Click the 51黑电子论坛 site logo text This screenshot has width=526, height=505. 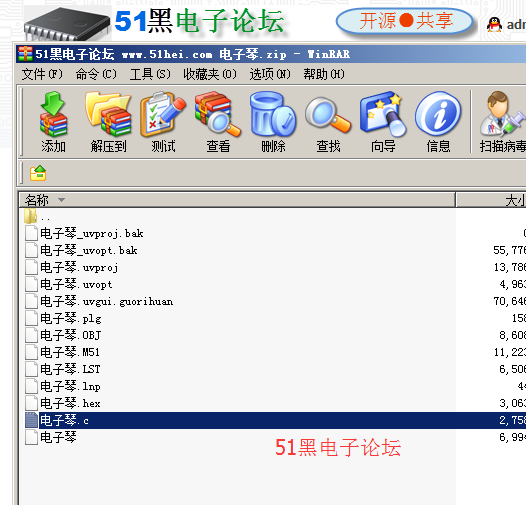(x=200, y=21)
